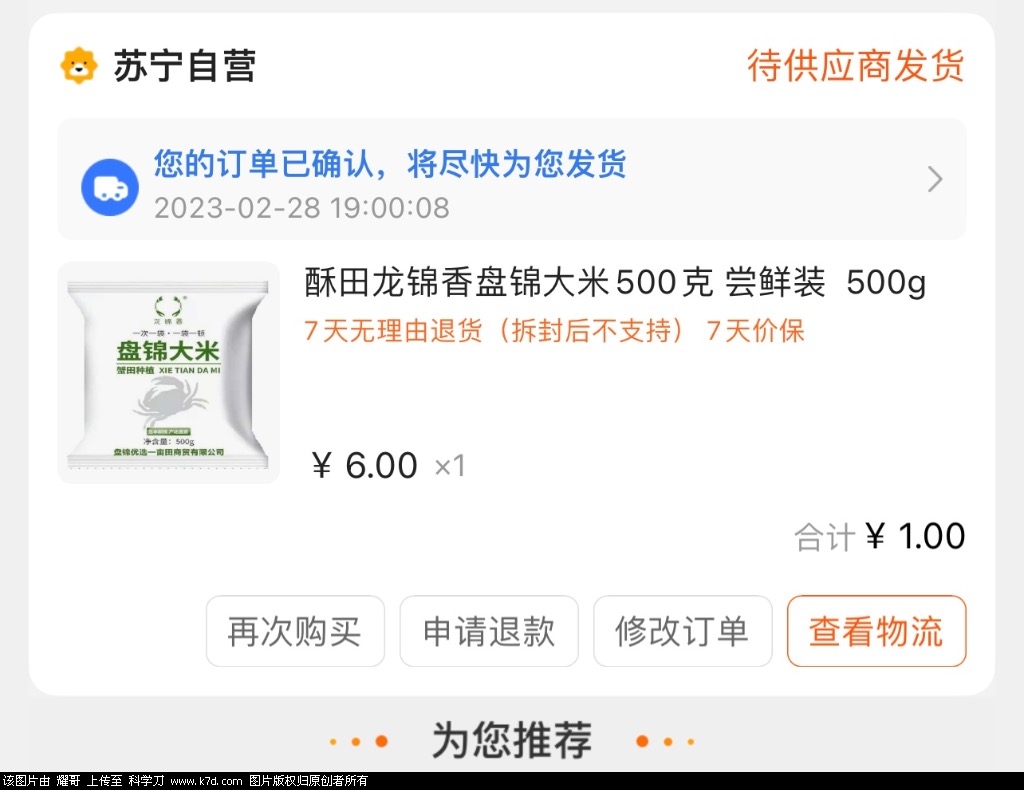Tap the orange dots right of 为您推荐

[x=665, y=741]
